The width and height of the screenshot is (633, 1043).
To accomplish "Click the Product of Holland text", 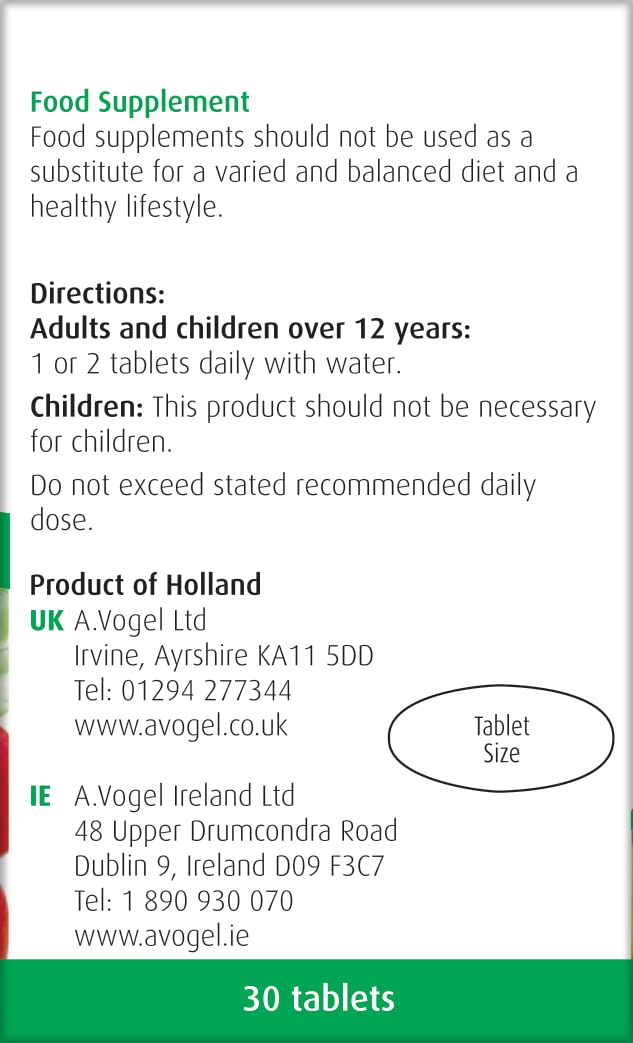I will [x=145, y=585].
